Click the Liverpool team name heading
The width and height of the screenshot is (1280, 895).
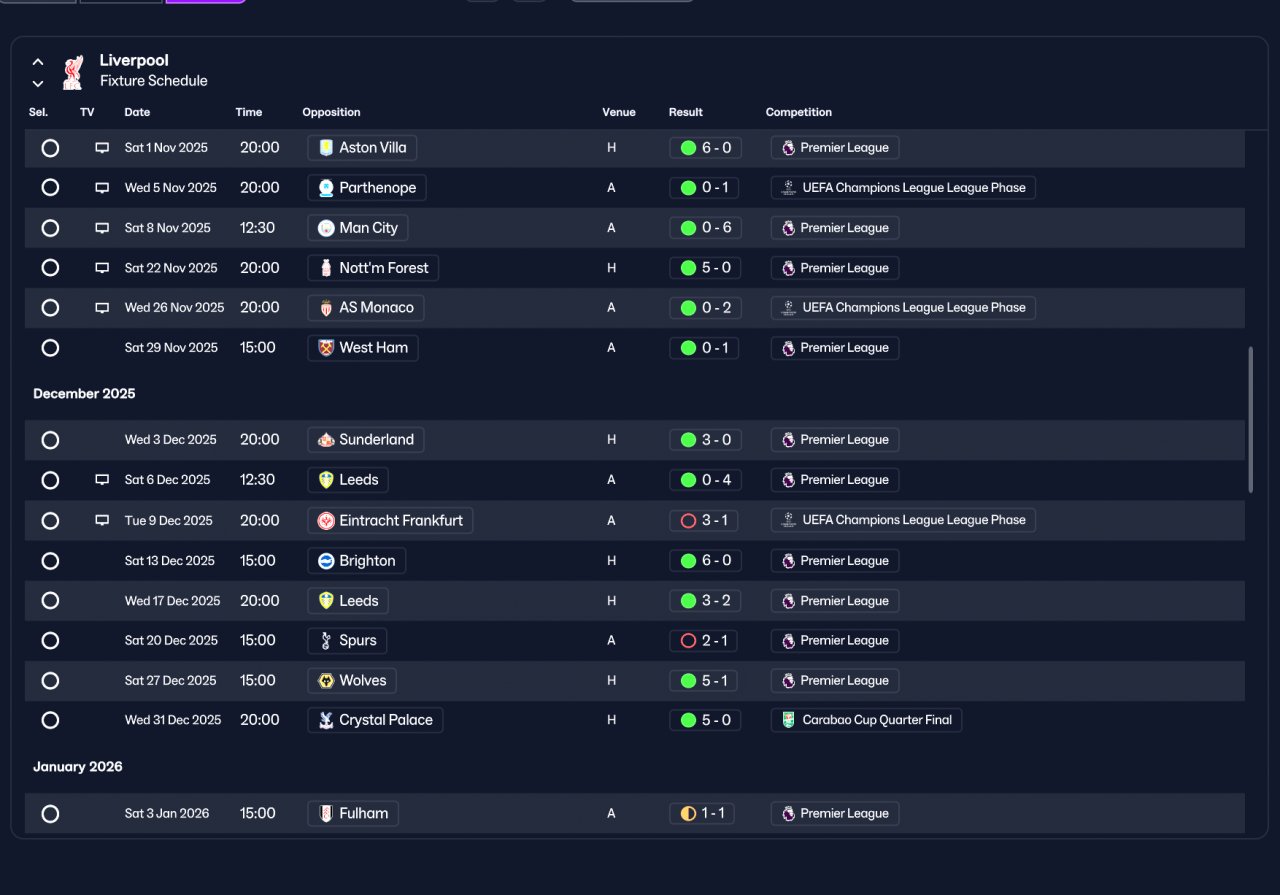click(x=134, y=61)
